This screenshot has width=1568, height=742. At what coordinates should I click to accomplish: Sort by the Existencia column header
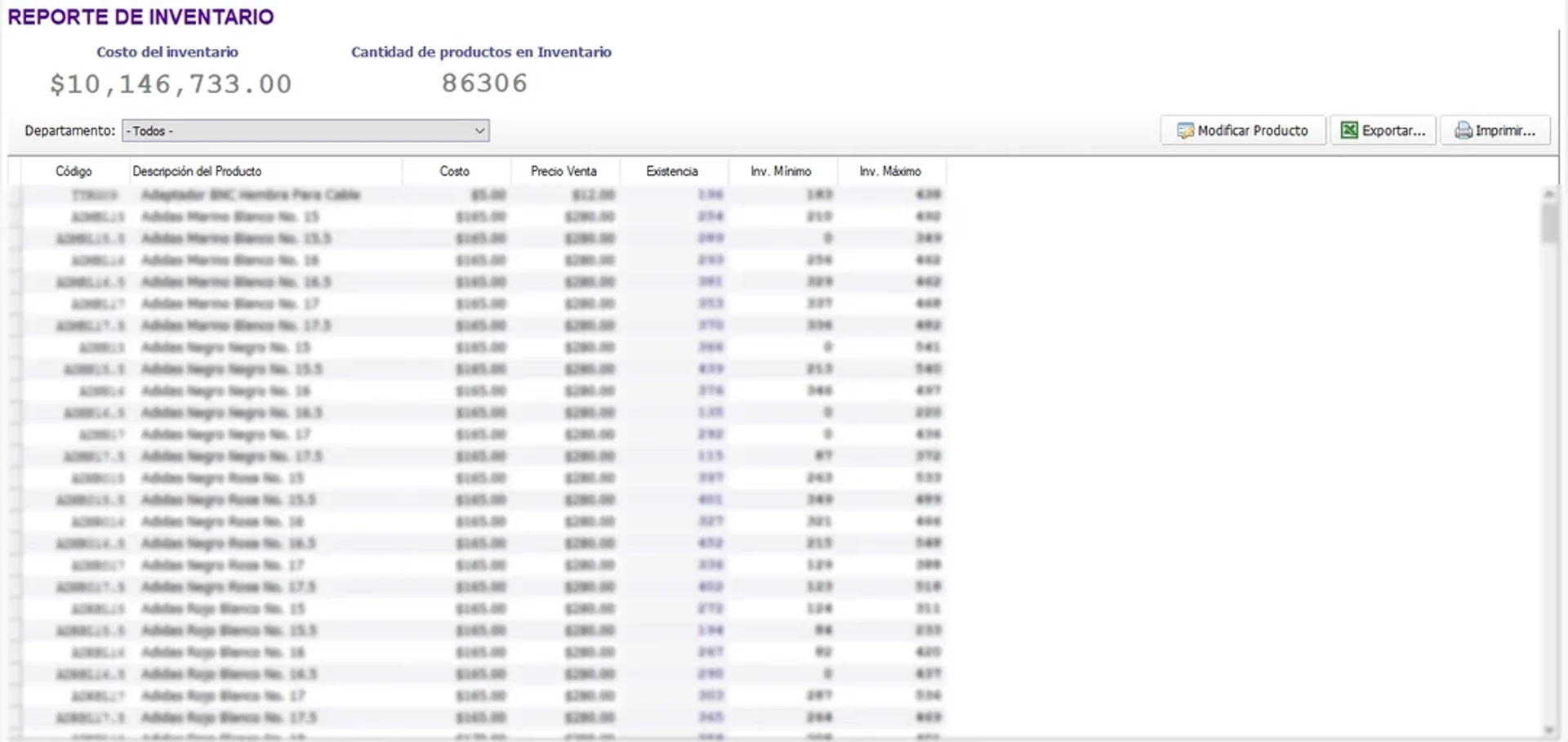[673, 171]
